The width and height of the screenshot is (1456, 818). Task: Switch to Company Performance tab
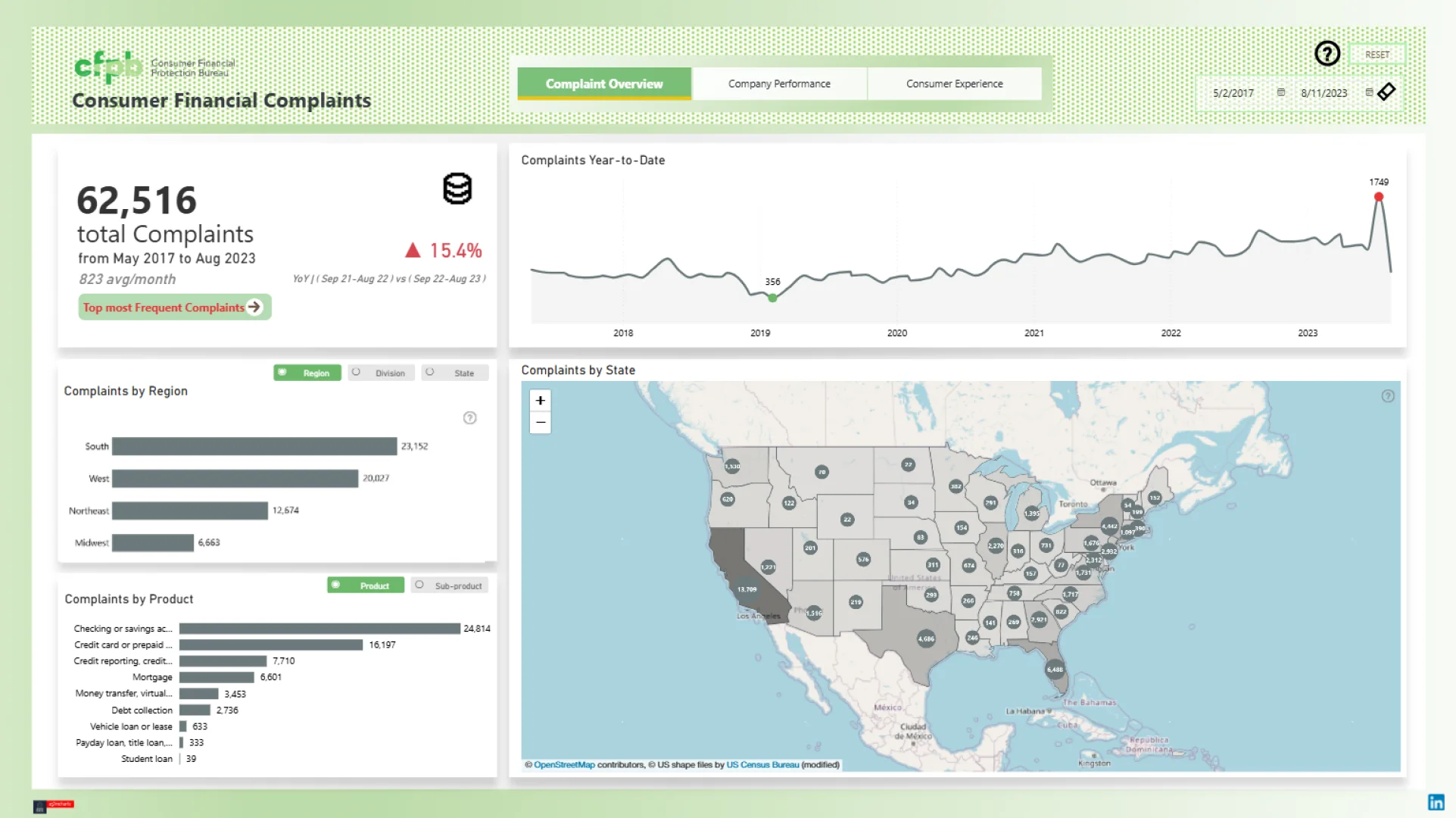779,84
